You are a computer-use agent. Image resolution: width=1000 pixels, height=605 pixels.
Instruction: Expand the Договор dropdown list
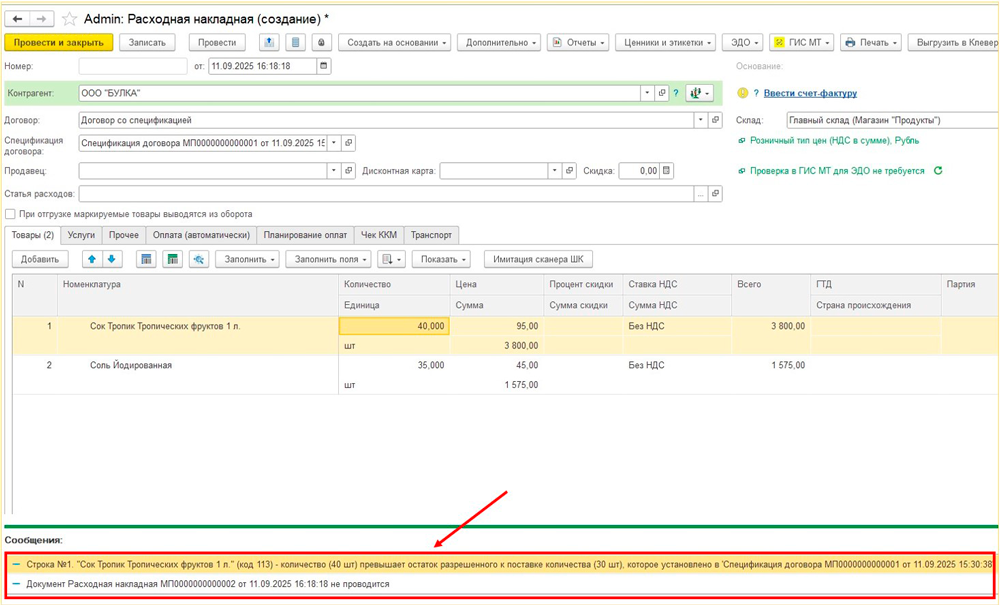(x=699, y=120)
